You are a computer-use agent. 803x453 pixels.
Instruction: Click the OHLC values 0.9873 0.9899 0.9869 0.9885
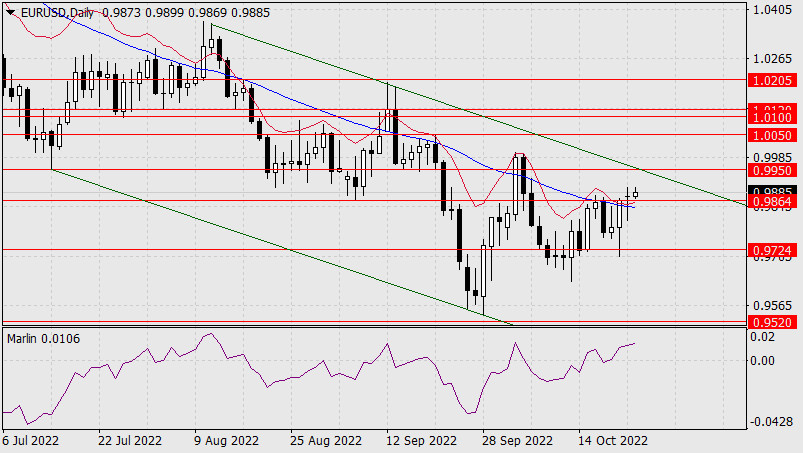coord(186,13)
